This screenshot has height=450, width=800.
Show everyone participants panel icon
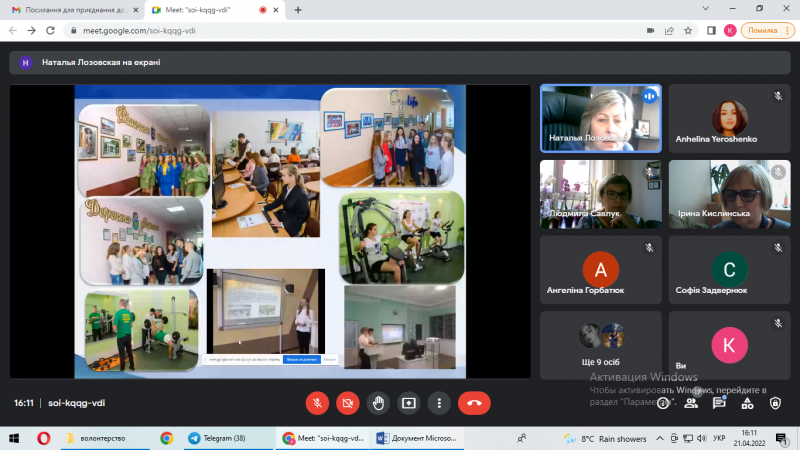691,404
